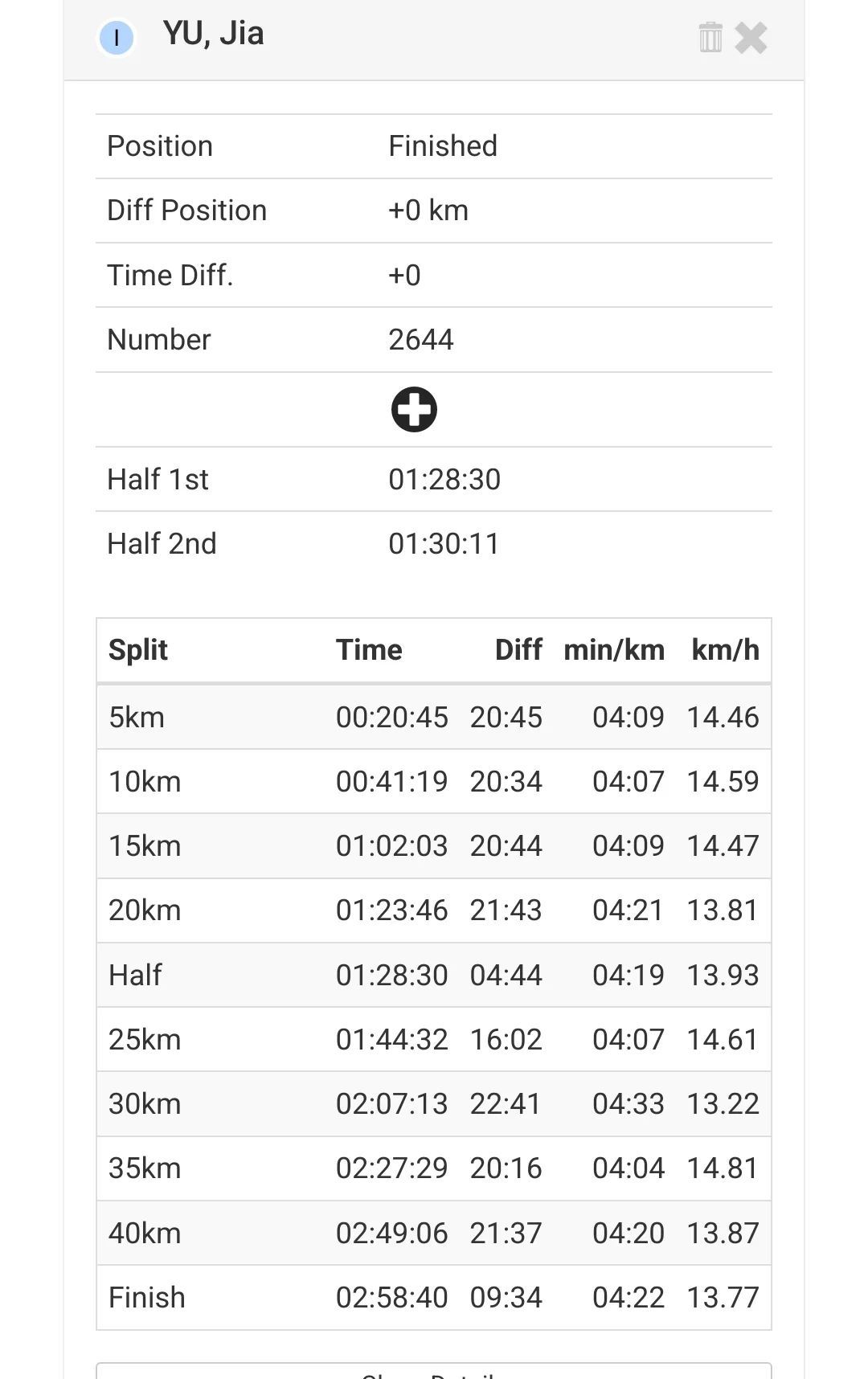Select the 10km split row
Image resolution: width=868 pixels, height=1379 pixels.
[434, 782]
